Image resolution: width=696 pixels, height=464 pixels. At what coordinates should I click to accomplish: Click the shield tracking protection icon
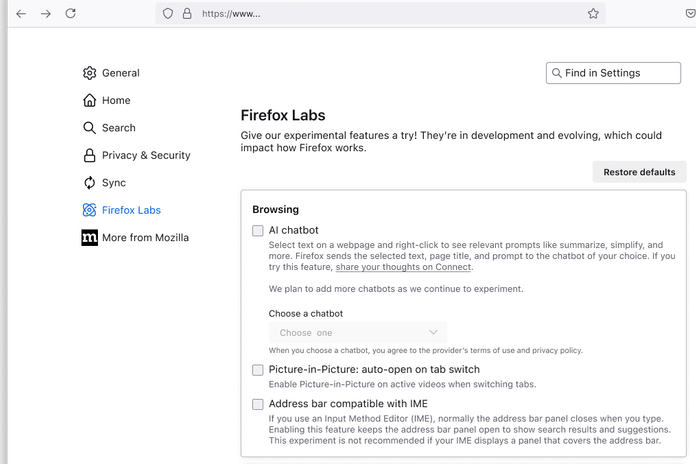pyautogui.click(x=168, y=14)
